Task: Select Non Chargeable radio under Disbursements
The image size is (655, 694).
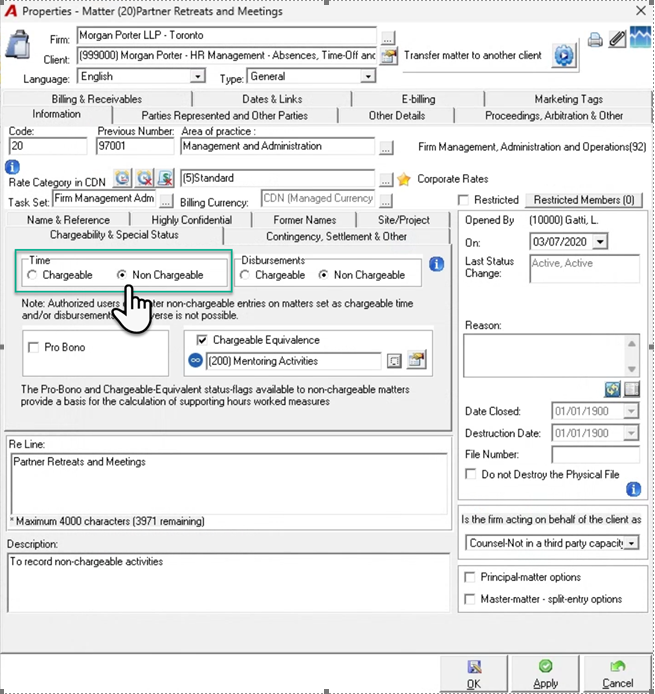Action: pos(324,275)
